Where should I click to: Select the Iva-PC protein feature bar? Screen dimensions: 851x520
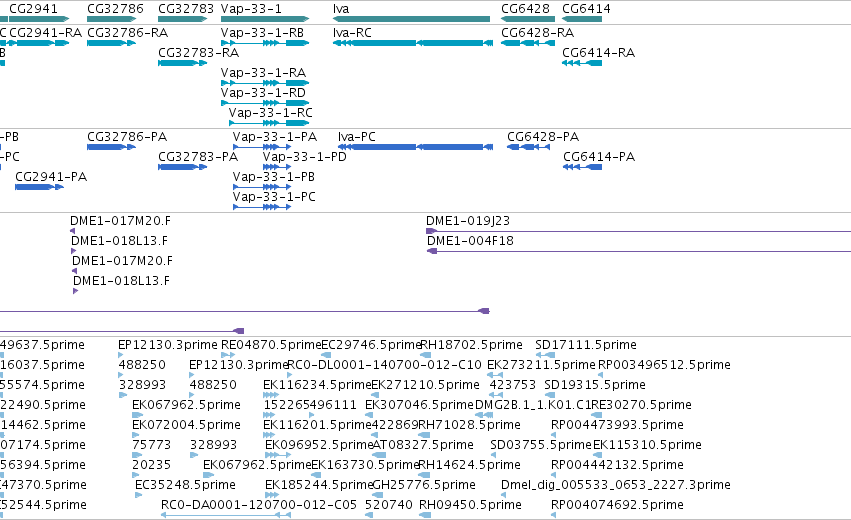415,147
